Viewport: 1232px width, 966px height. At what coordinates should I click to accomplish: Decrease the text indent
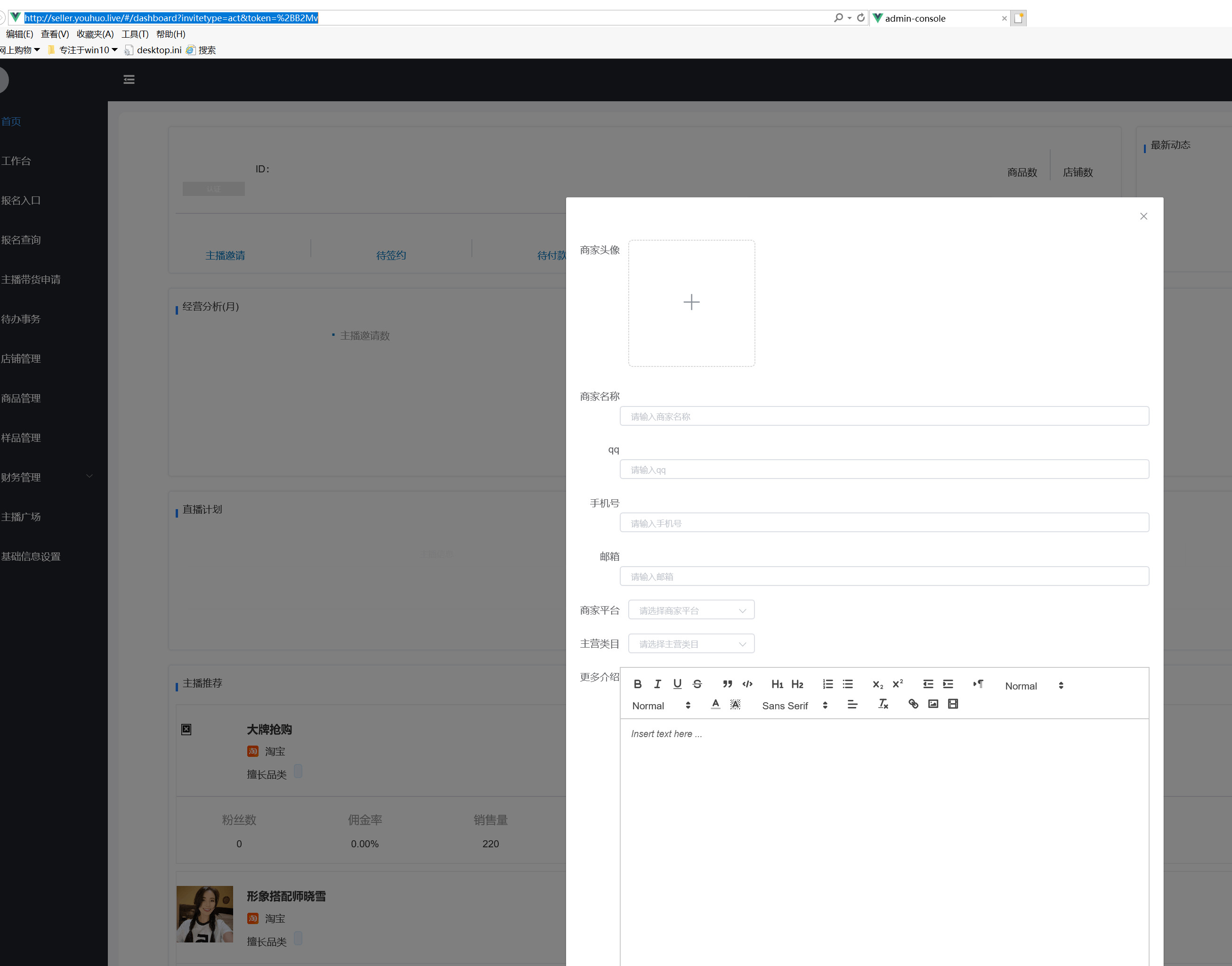928,684
